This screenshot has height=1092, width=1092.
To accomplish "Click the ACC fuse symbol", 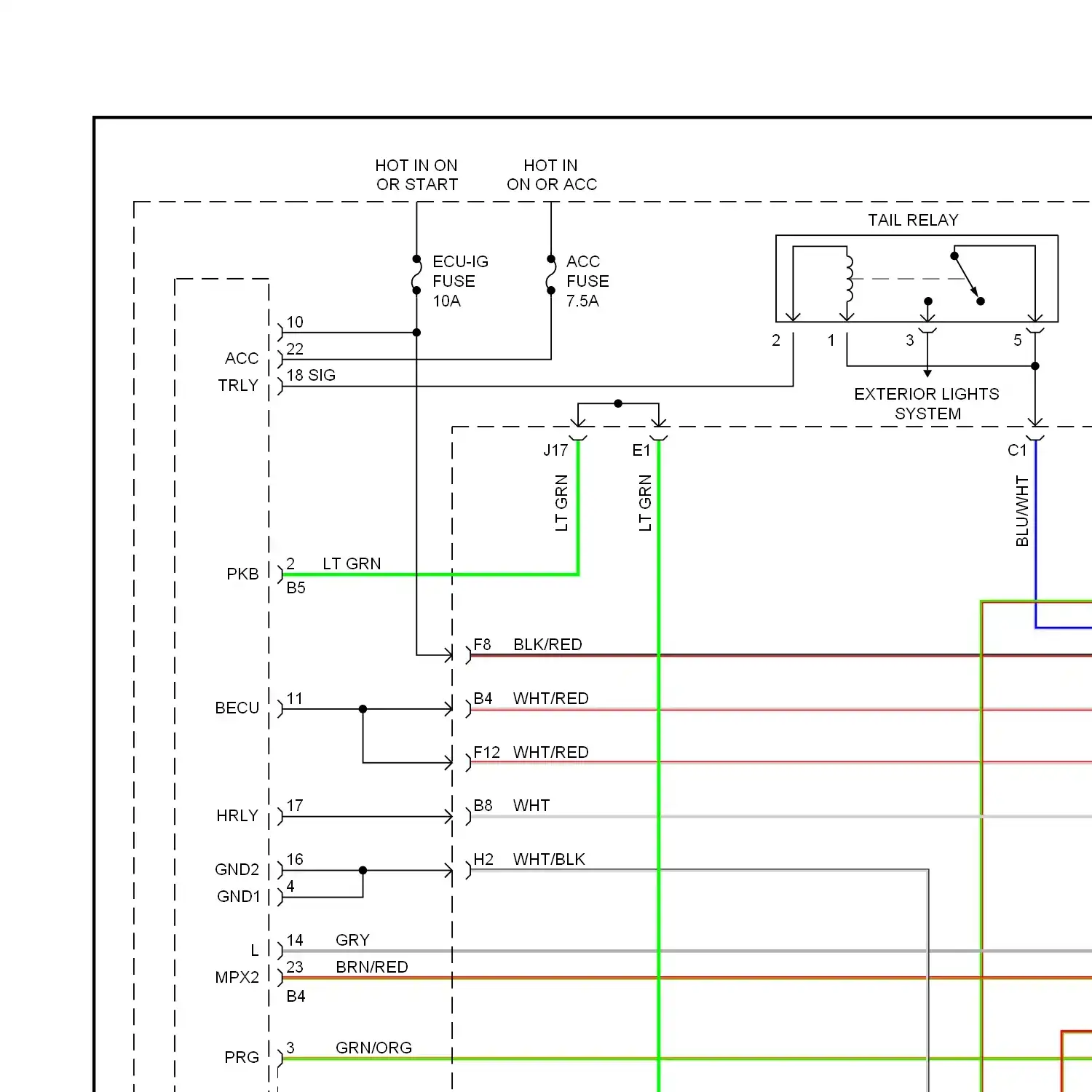I will click(x=551, y=275).
